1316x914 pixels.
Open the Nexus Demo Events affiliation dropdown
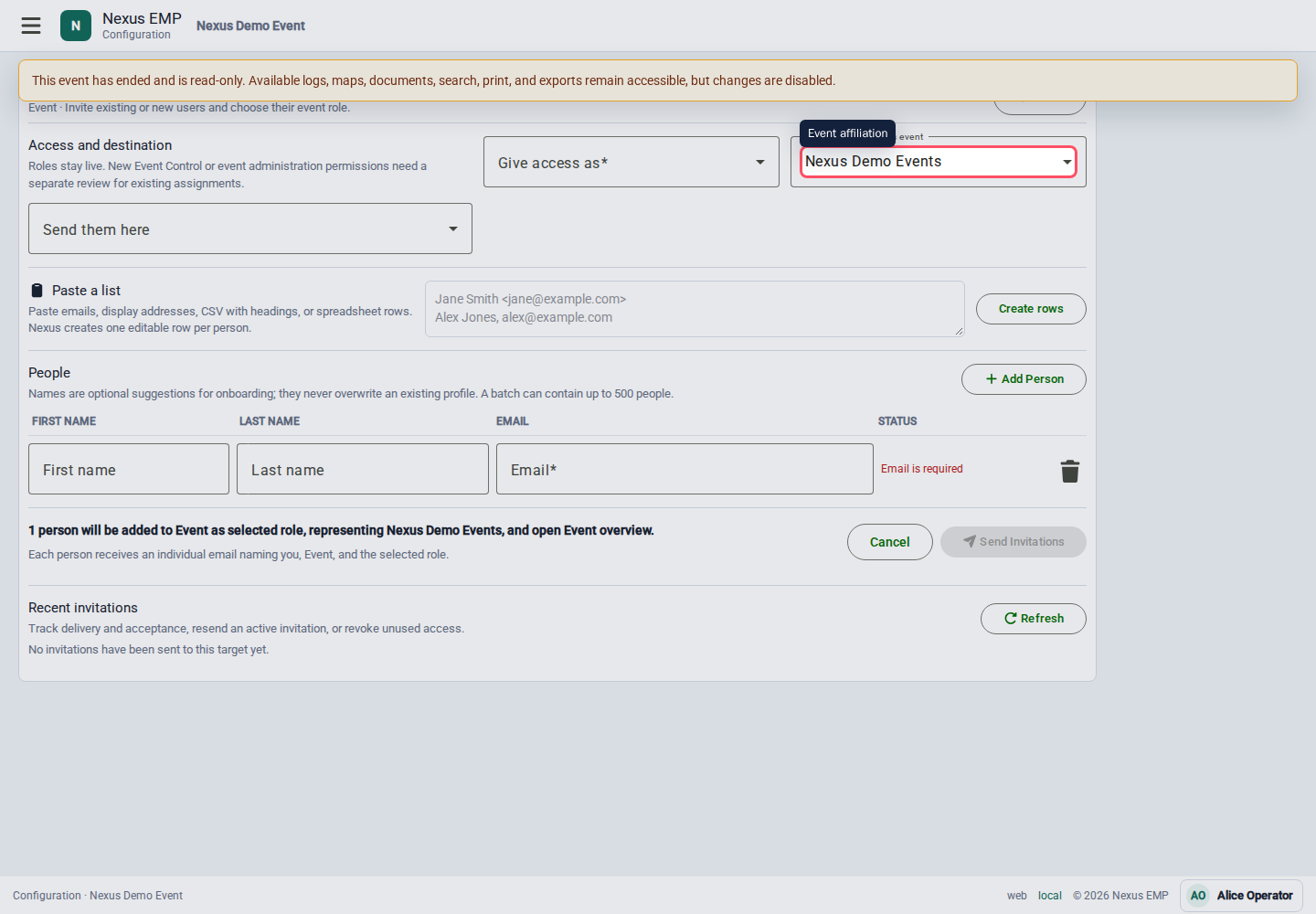pyautogui.click(x=939, y=162)
